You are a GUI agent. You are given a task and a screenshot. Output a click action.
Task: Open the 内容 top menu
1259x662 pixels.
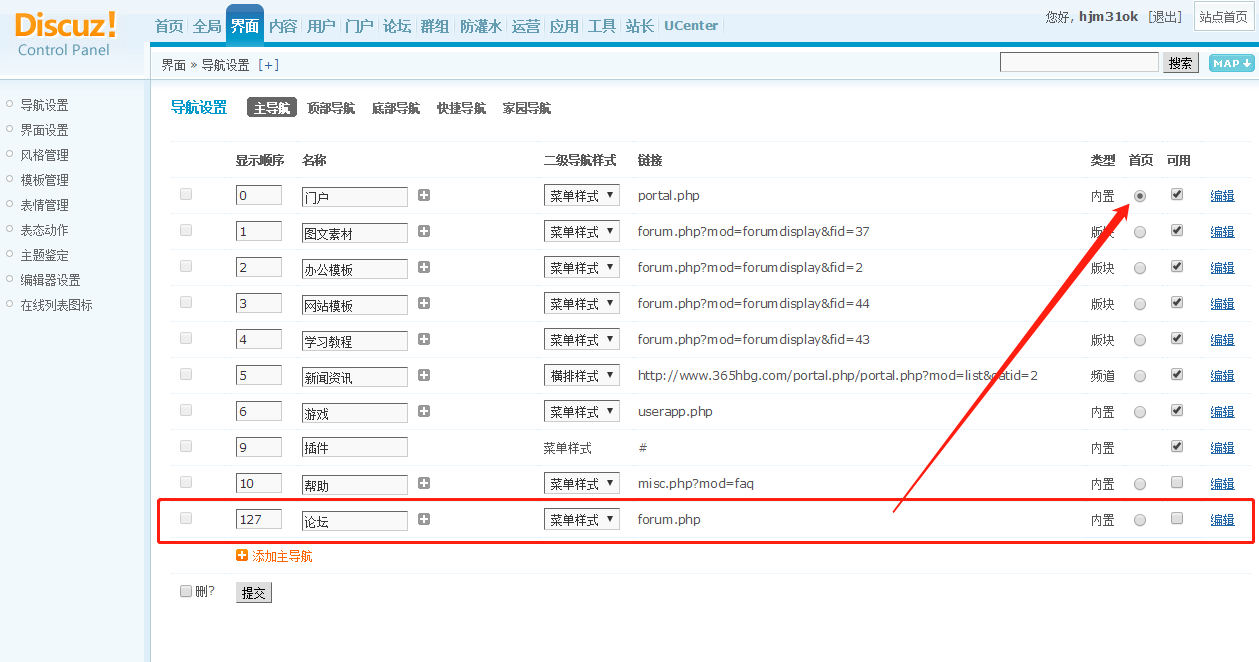point(283,26)
